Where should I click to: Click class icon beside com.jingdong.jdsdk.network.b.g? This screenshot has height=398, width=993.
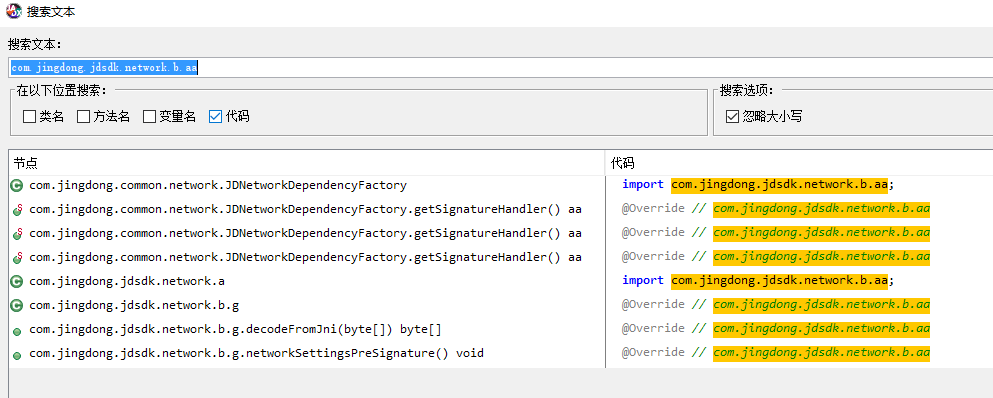coord(17,305)
